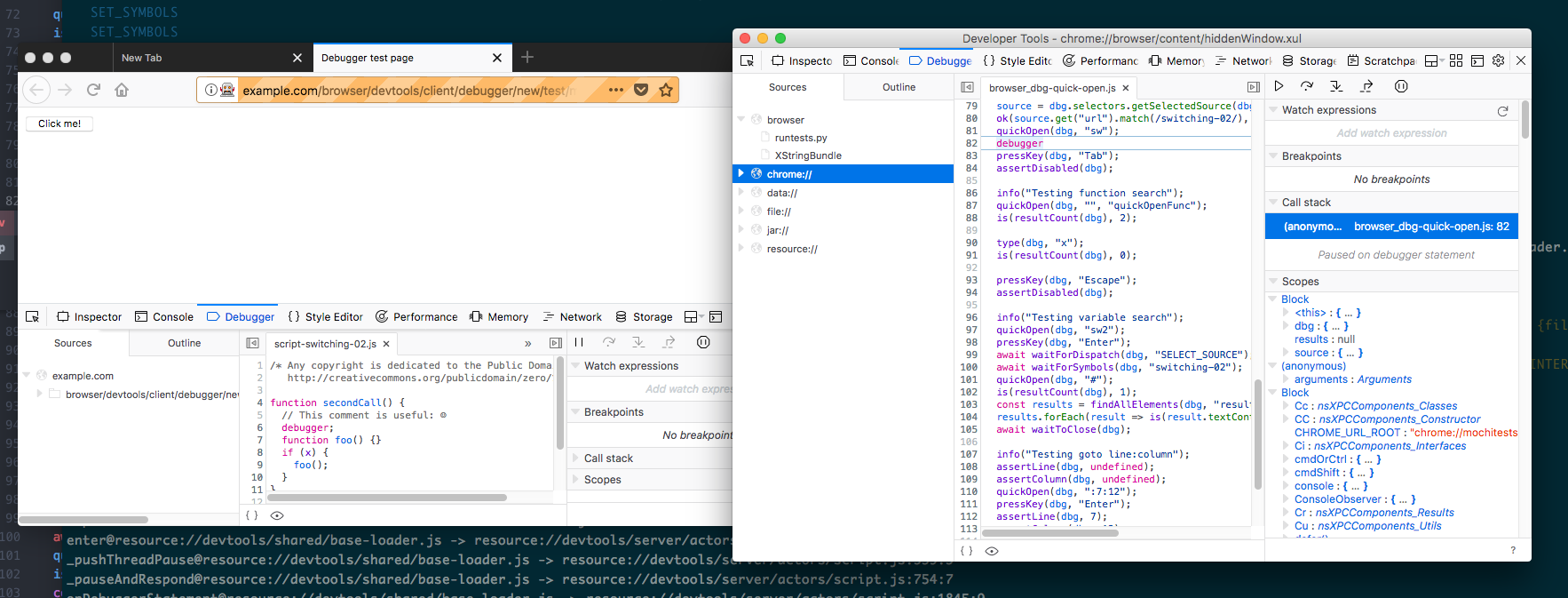Refresh watch expressions in standalone Developer Tools
The width and height of the screenshot is (1568, 598).
click(x=1503, y=111)
